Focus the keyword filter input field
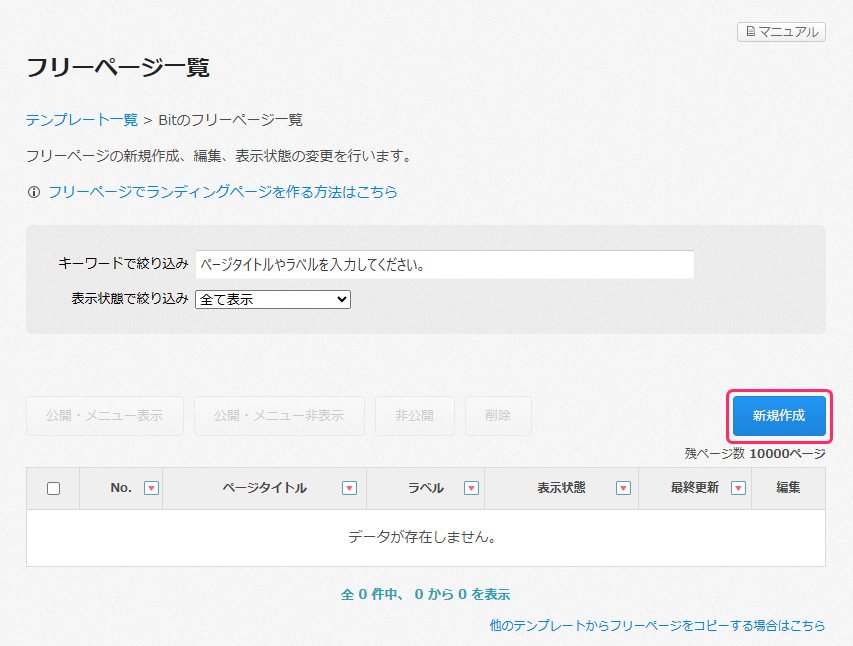 click(x=444, y=265)
